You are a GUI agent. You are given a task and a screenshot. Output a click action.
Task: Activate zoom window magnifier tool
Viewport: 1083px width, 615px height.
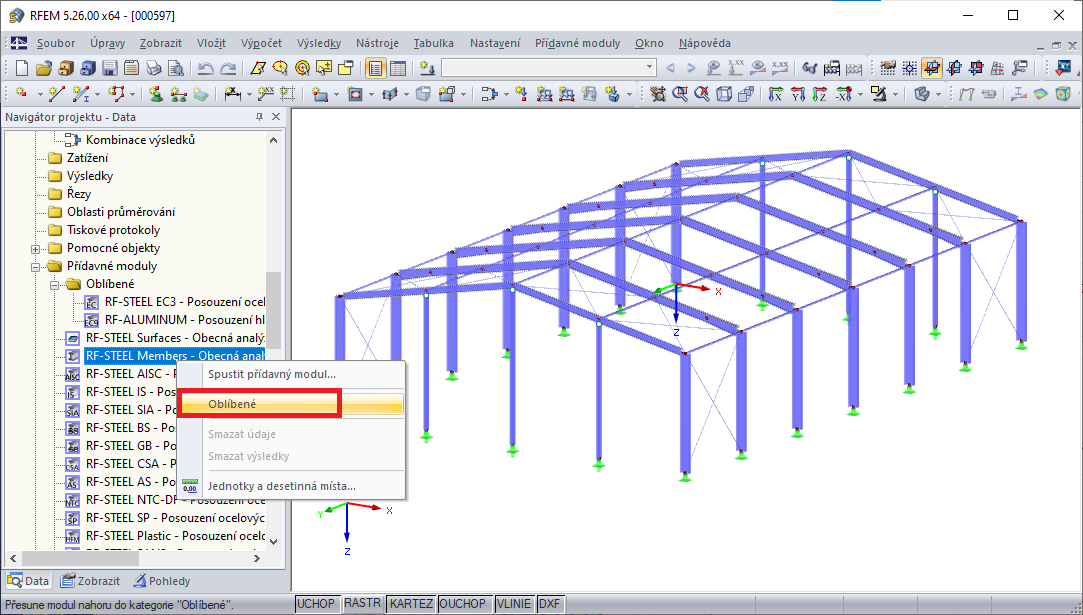pyautogui.click(x=680, y=93)
